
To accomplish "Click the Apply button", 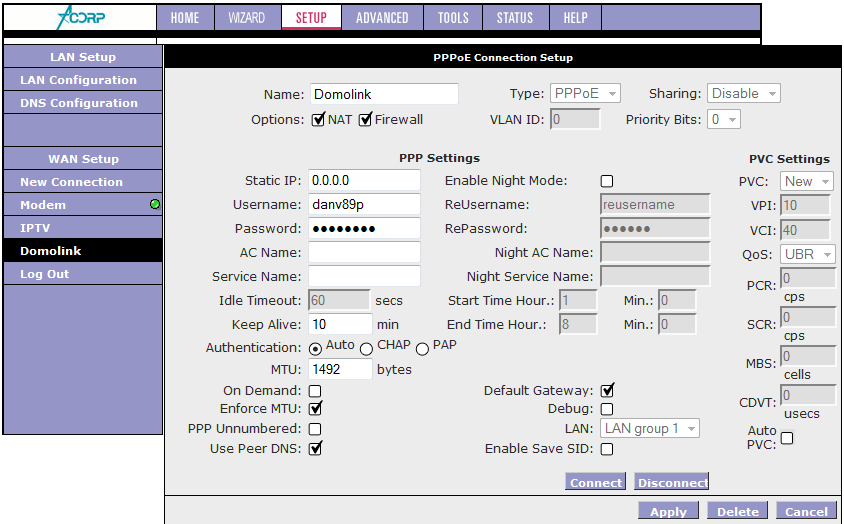I will point(669,511).
